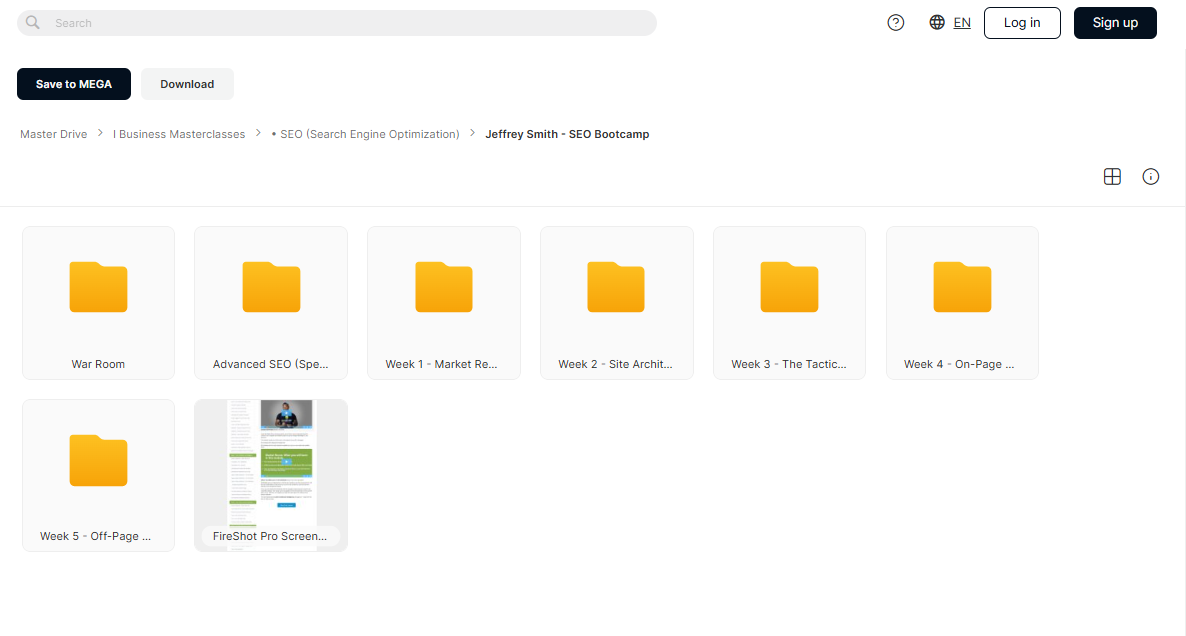Navigate to Business Masterclasses breadcrumb

click(179, 134)
